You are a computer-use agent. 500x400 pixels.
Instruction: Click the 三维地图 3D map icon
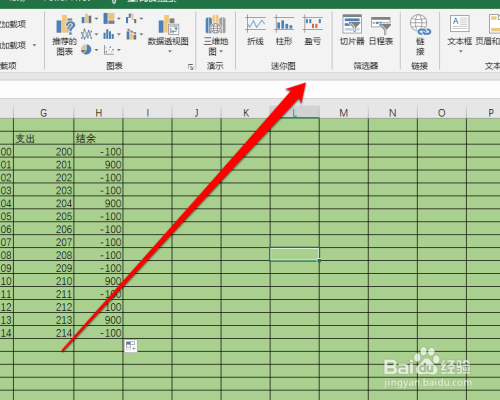tap(216, 25)
